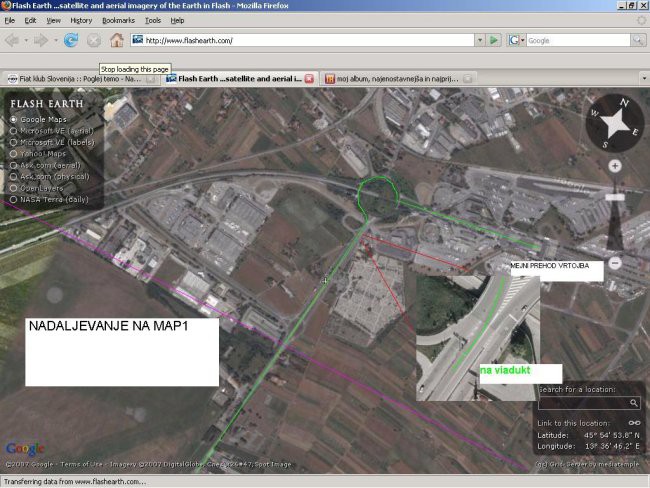Go forward with the Forward arrow button
The height and width of the screenshot is (488, 650).
[x=41, y=41]
